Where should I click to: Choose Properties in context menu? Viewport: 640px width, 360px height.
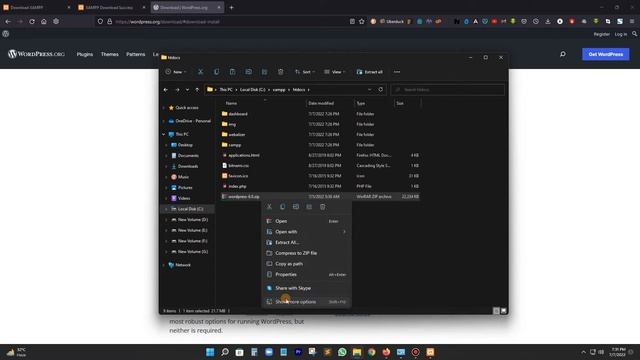tap(306, 275)
